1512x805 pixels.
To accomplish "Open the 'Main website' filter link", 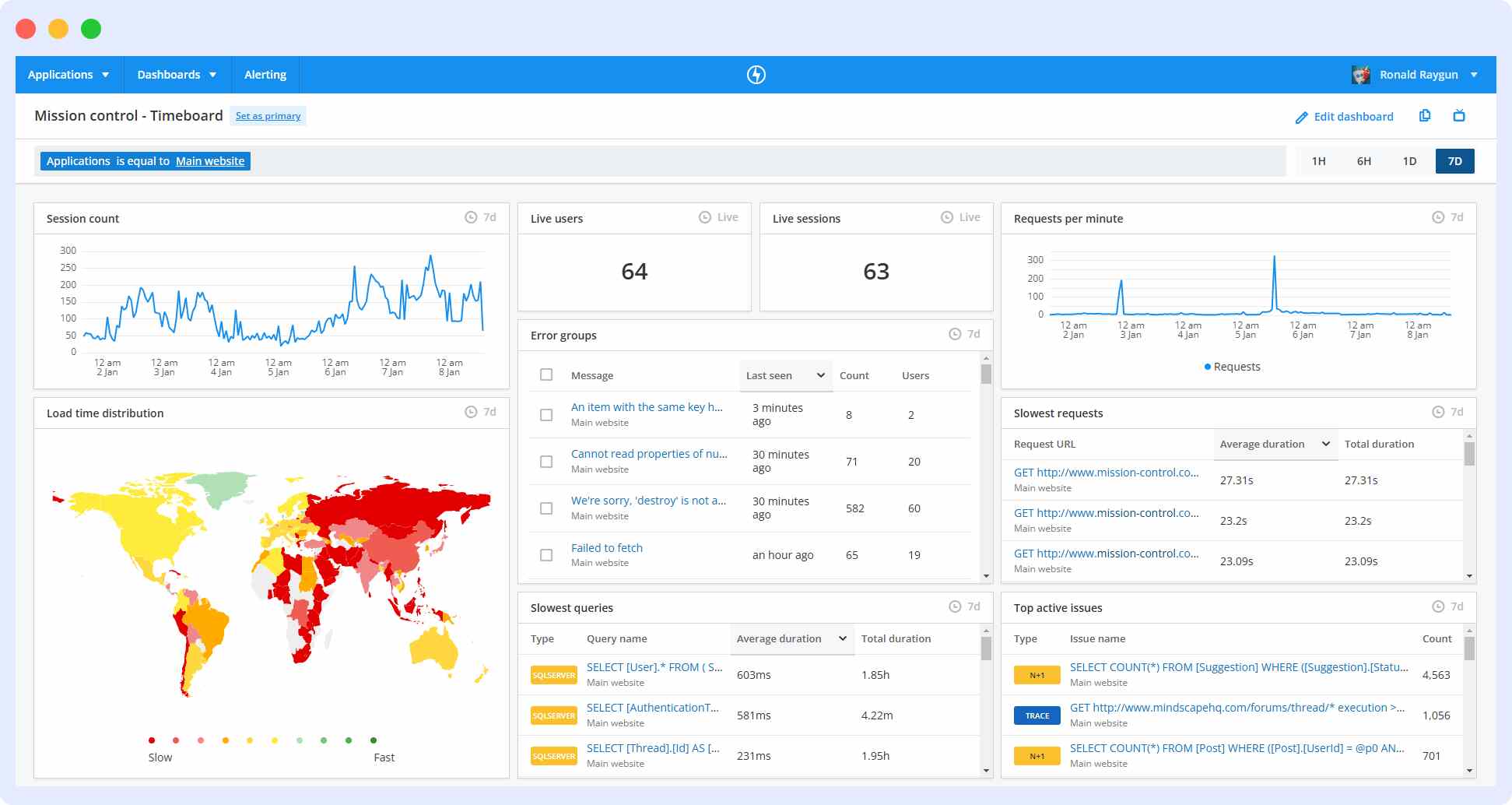I will [x=211, y=161].
